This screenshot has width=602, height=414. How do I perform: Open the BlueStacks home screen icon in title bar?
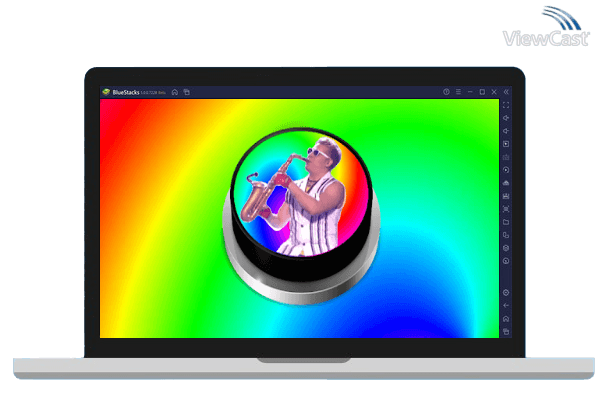(x=175, y=92)
